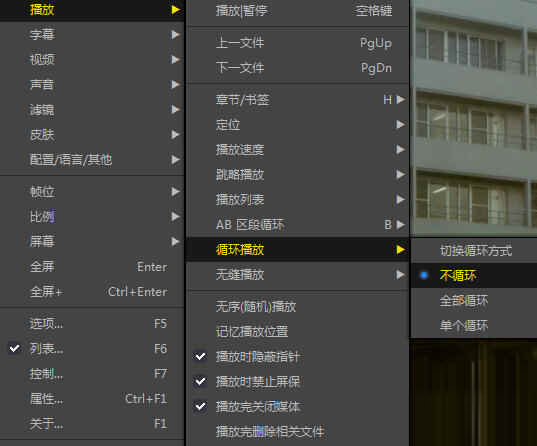Open 关于... F1 dialog

click(x=92, y=424)
